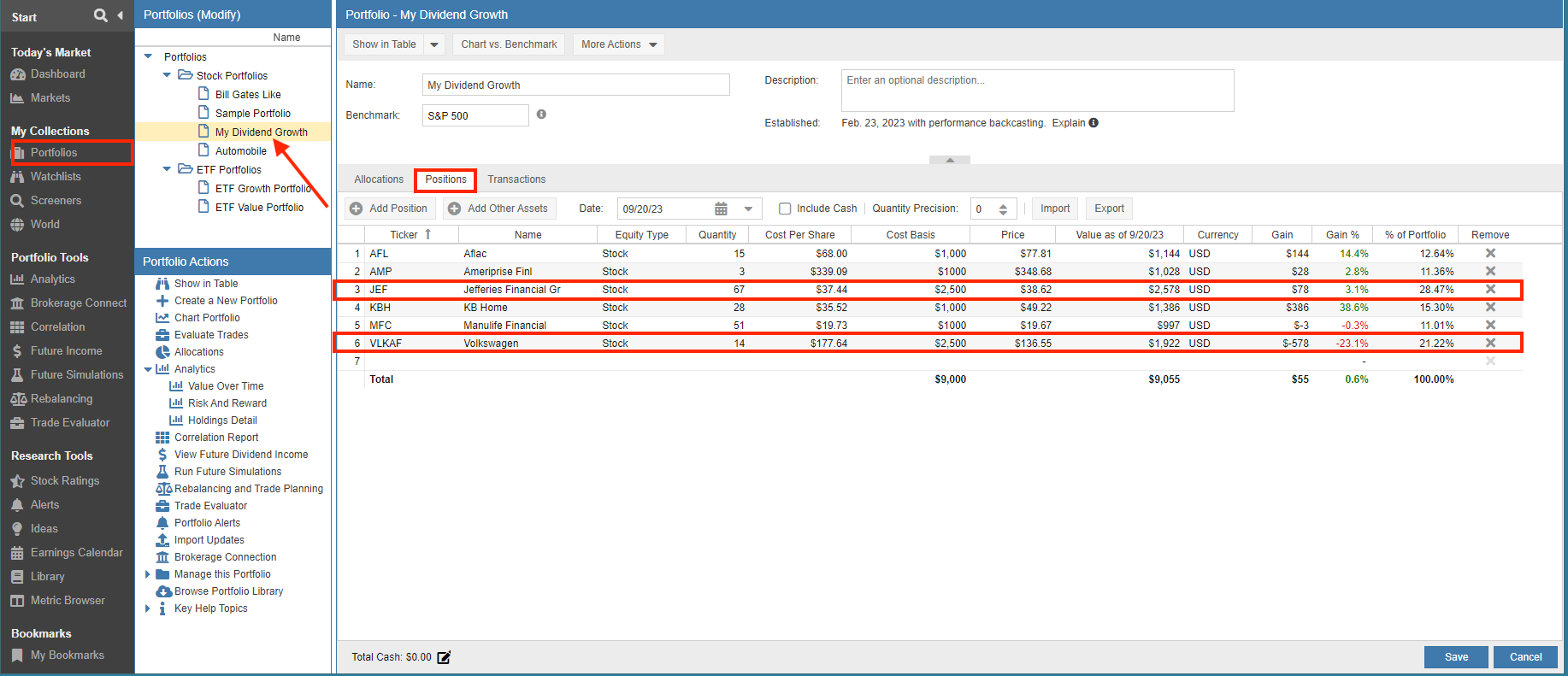Open Future Income dollar icon
This screenshot has width=1568, height=676.
click(x=17, y=351)
